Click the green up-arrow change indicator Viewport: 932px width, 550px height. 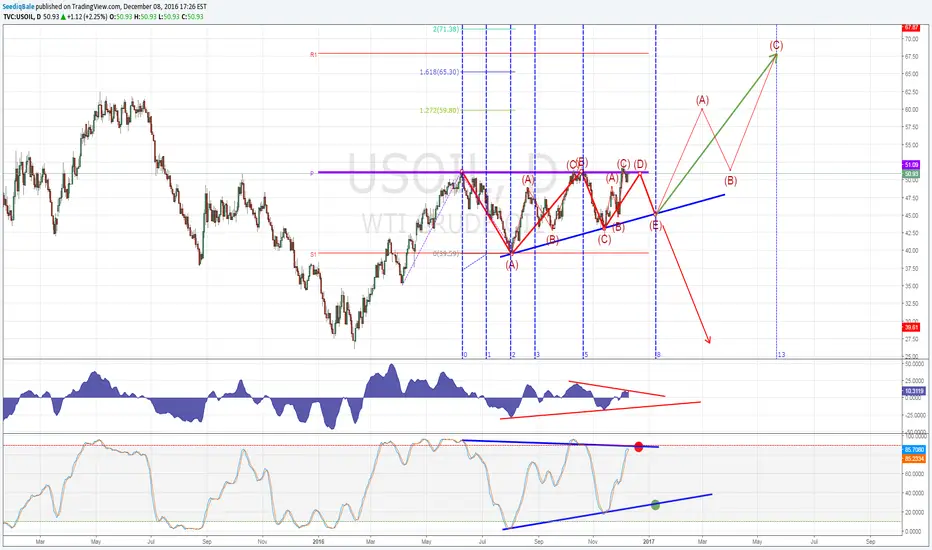pyautogui.click(x=63, y=17)
